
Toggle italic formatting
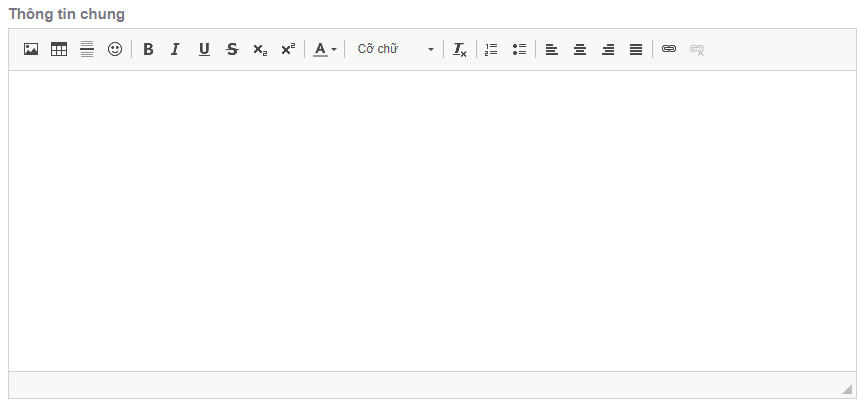tap(176, 49)
